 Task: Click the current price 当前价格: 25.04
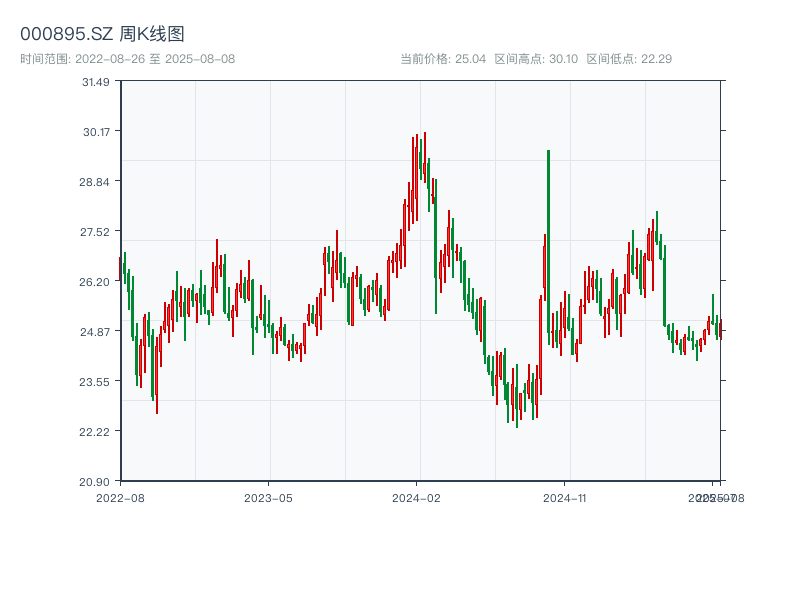click(443, 59)
